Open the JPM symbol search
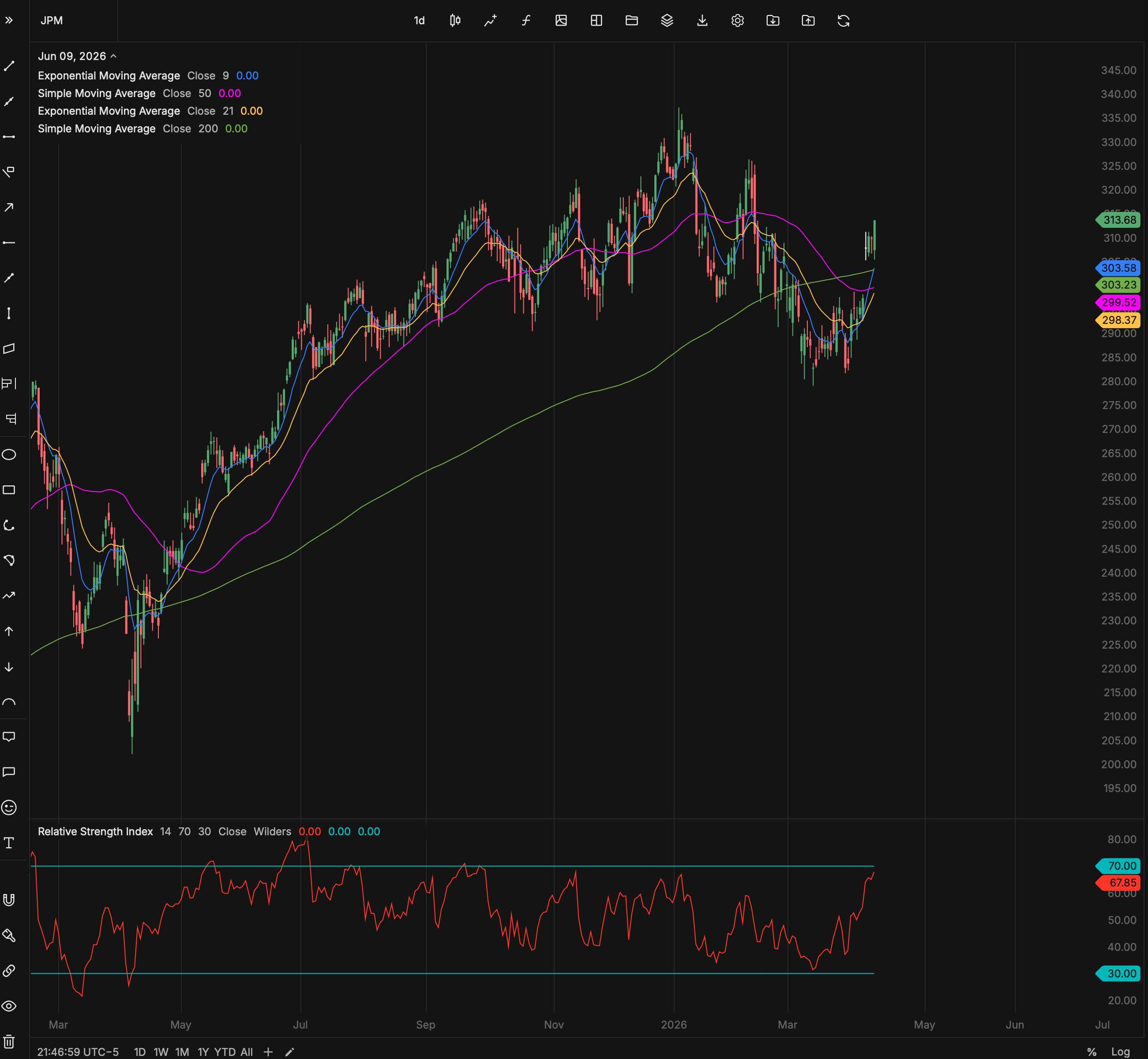 coord(52,21)
